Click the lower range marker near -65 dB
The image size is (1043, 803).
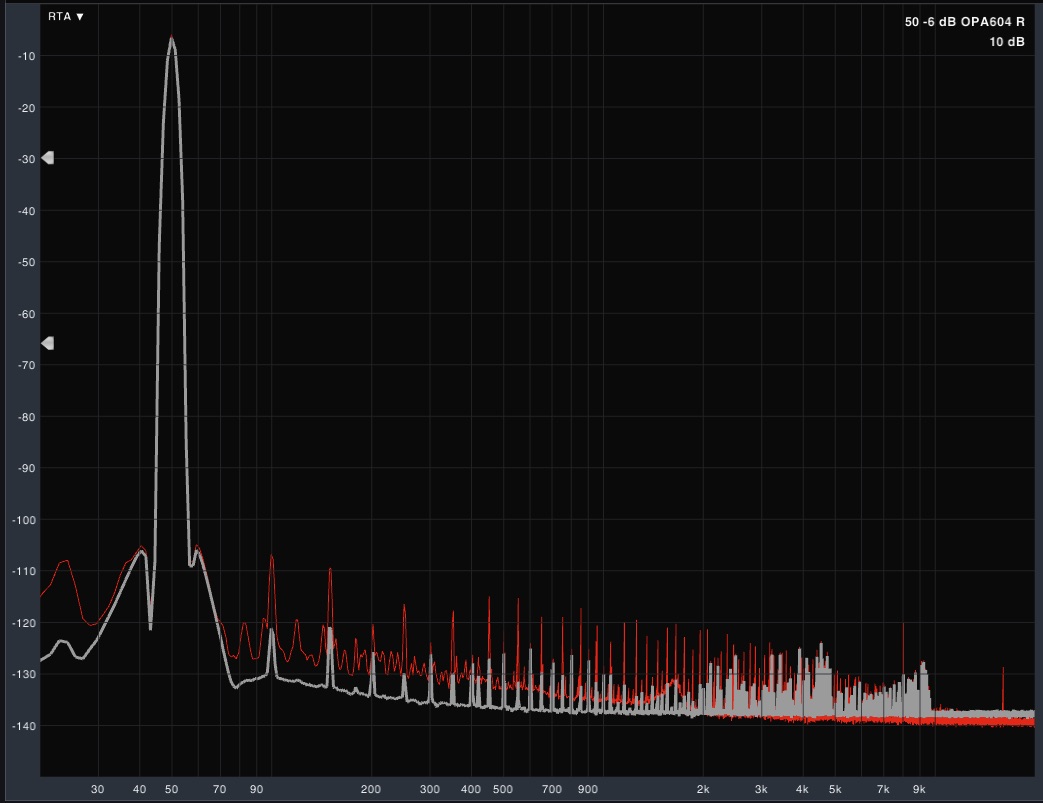click(x=48, y=343)
